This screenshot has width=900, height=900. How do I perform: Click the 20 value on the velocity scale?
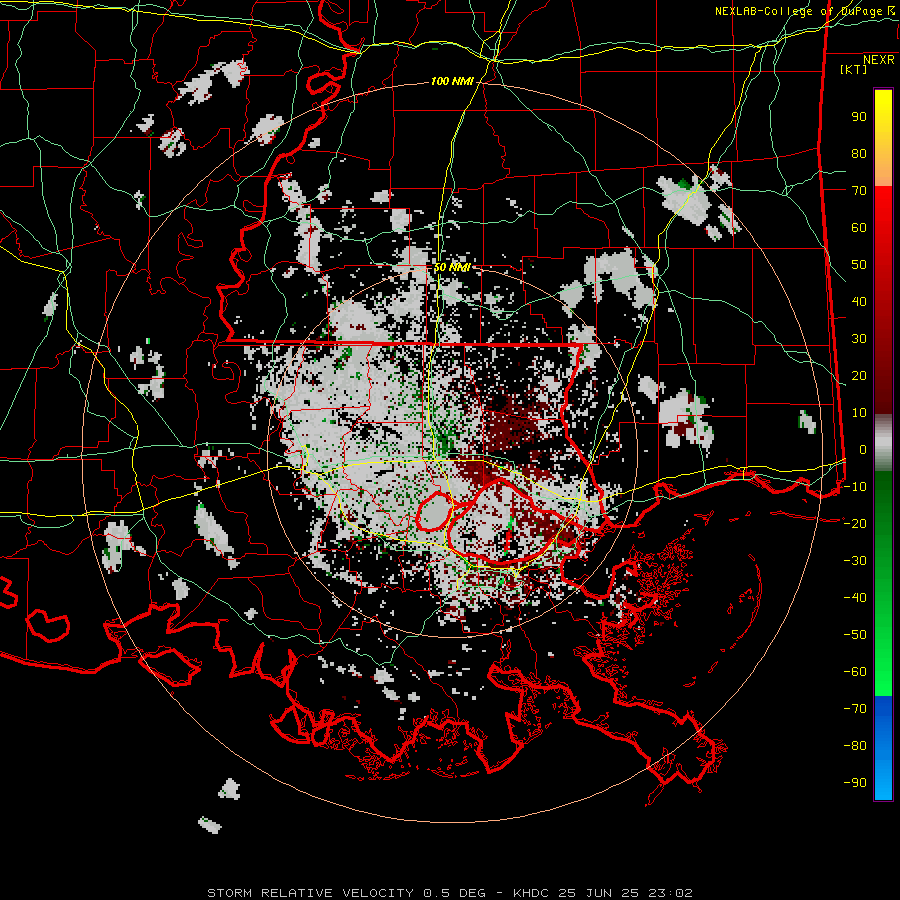pyautogui.click(x=859, y=376)
